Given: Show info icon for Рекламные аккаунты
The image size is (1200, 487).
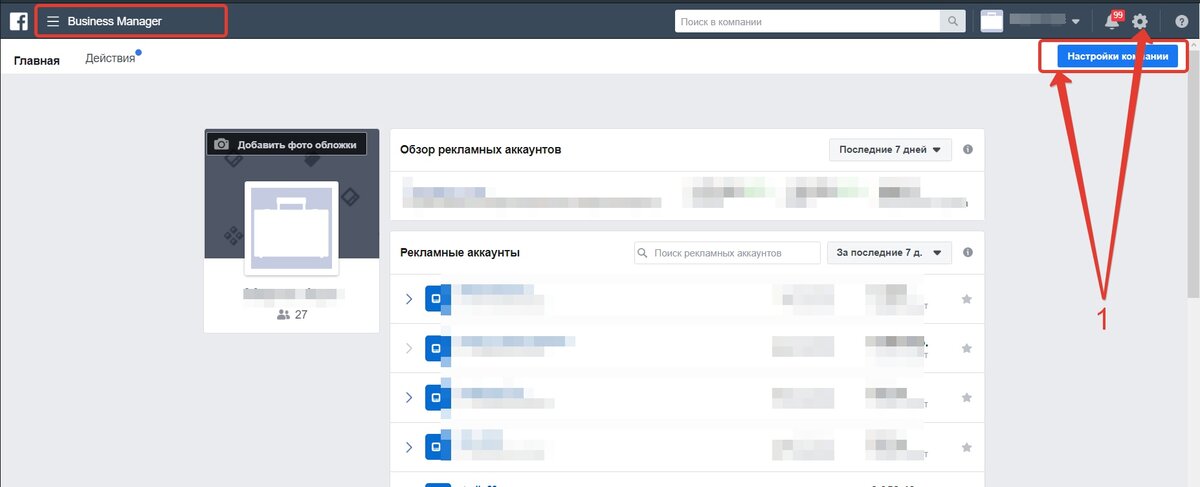Looking at the screenshot, I should (x=968, y=253).
